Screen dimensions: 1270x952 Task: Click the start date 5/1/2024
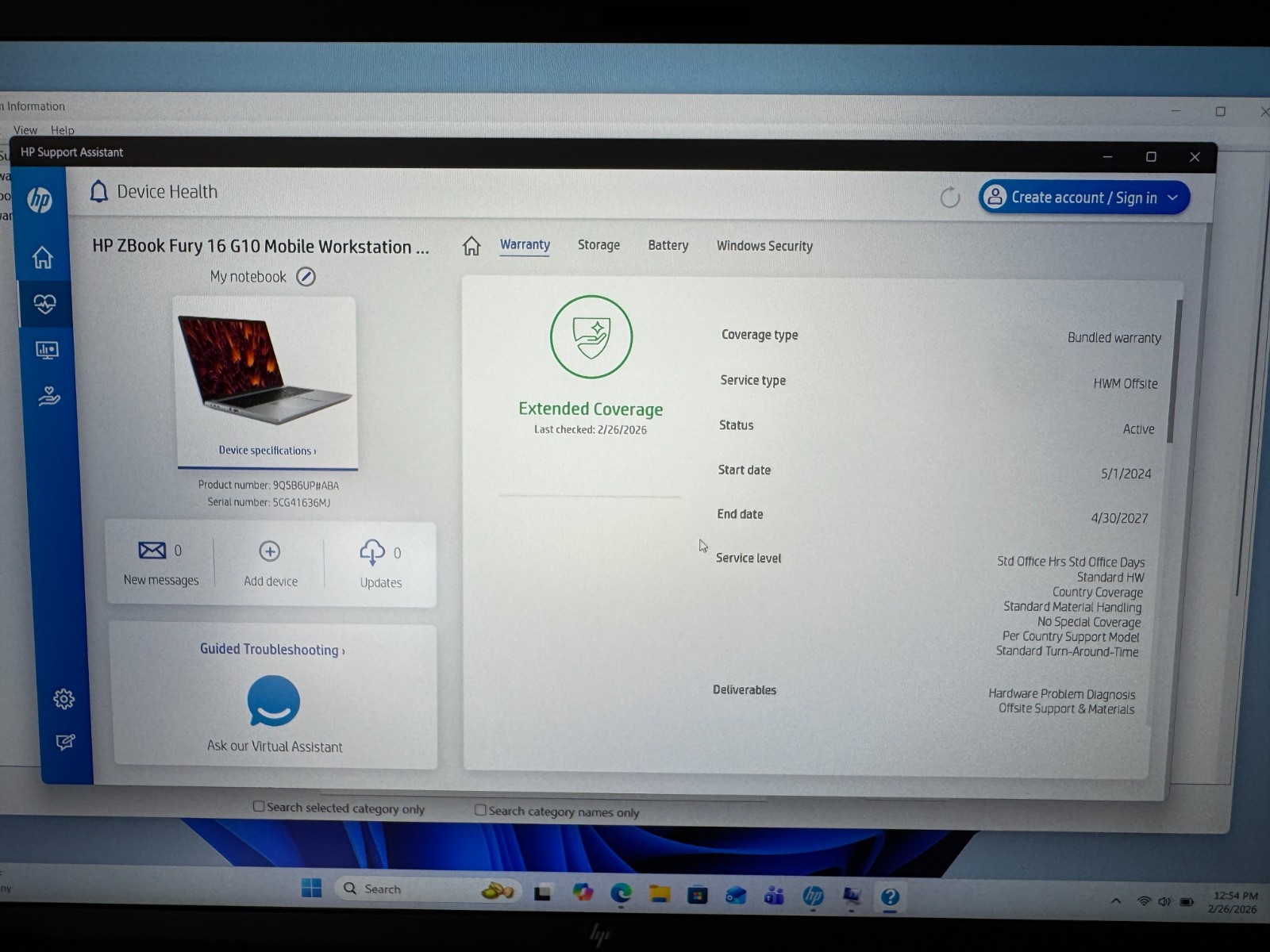[1126, 474]
